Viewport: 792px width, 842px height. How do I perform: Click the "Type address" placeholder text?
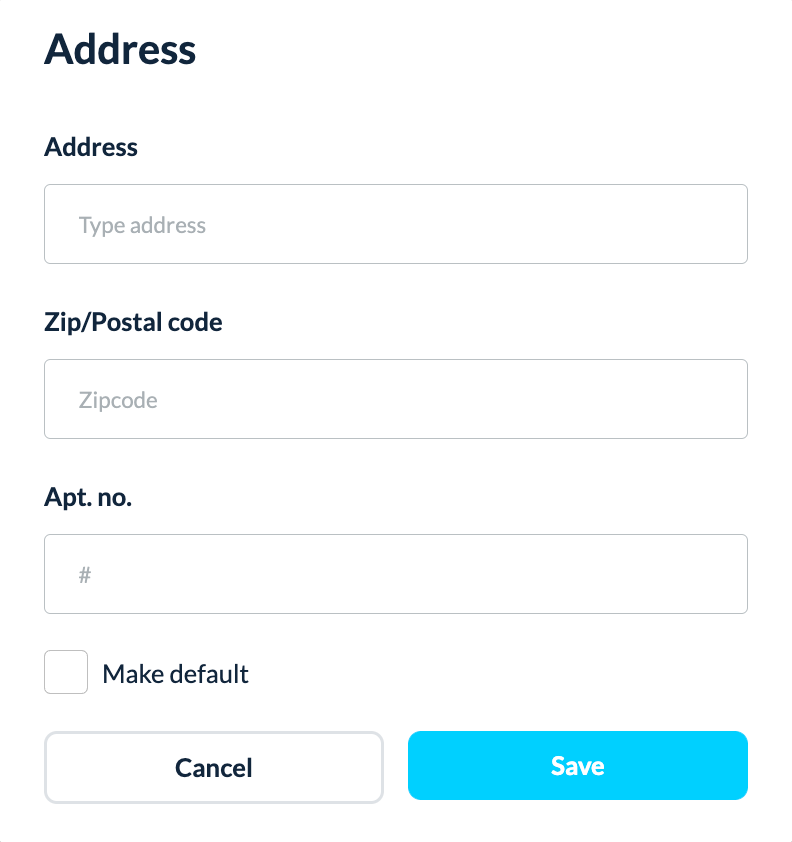click(x=142, y=225)
